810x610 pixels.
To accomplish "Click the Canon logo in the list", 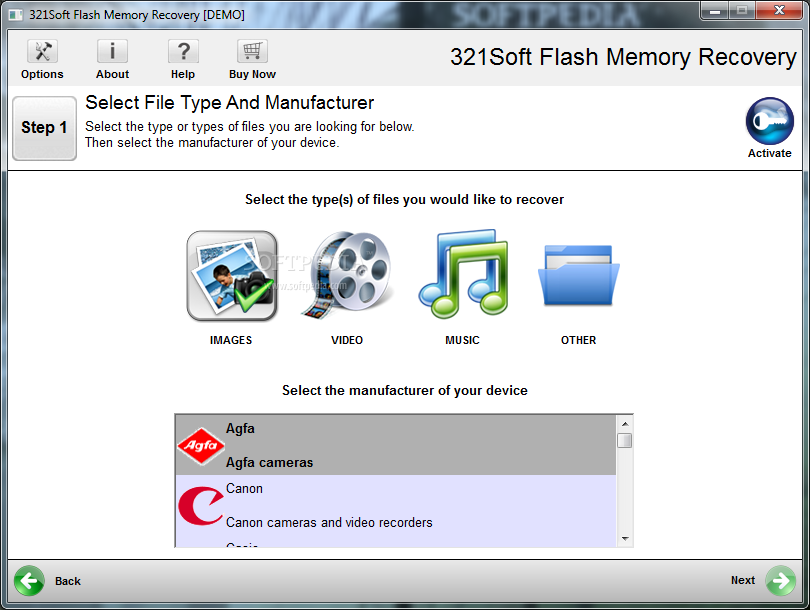I will point(201,506).
